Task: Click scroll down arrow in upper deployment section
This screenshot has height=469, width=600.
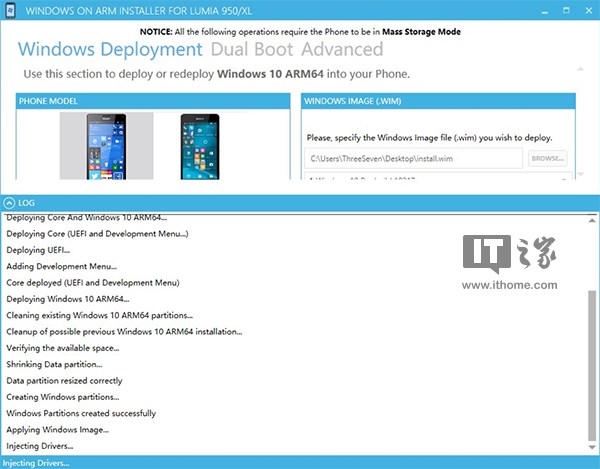Action: 580,174
